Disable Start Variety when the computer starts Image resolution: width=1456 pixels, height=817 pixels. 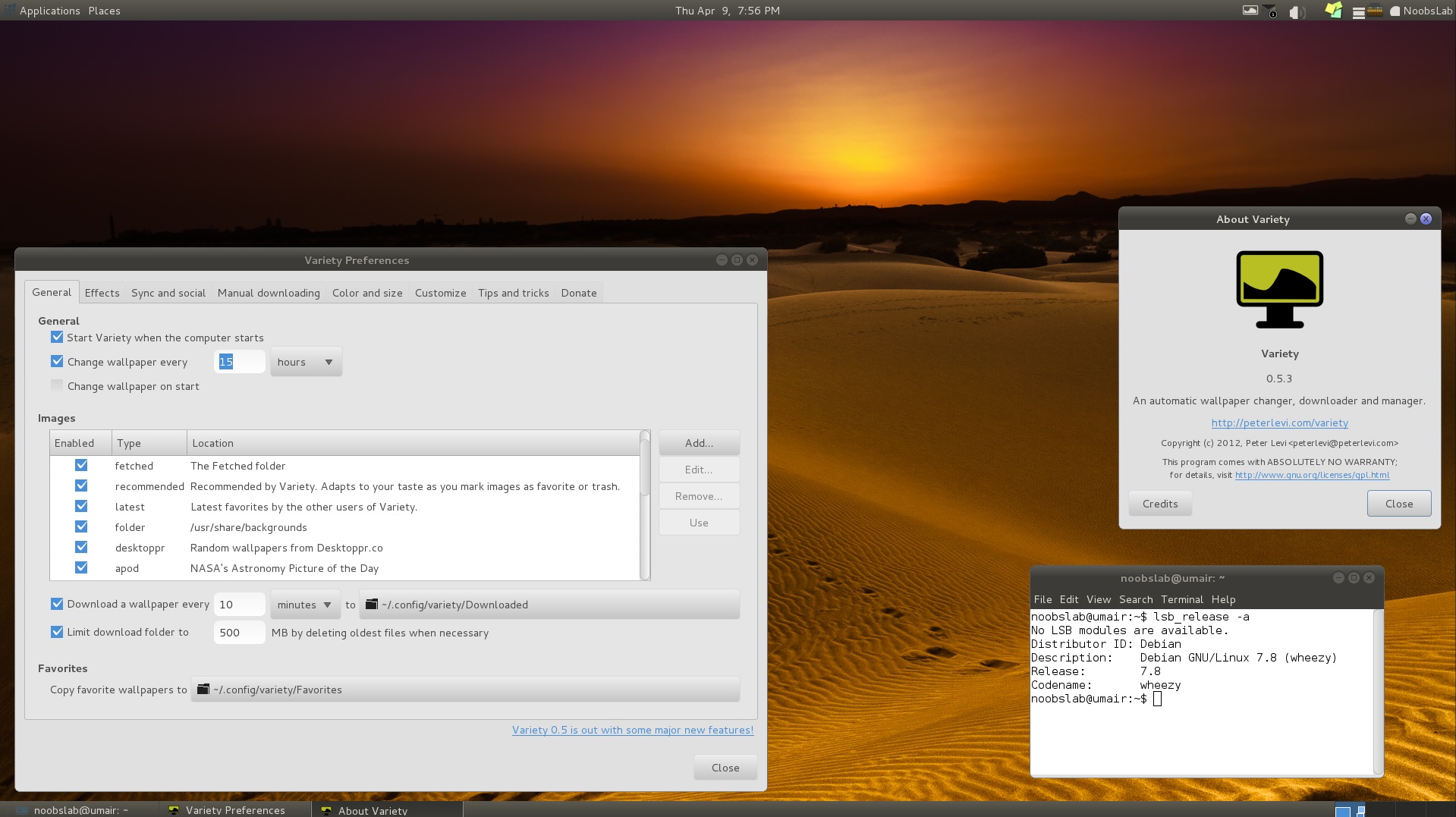(57, 338)
